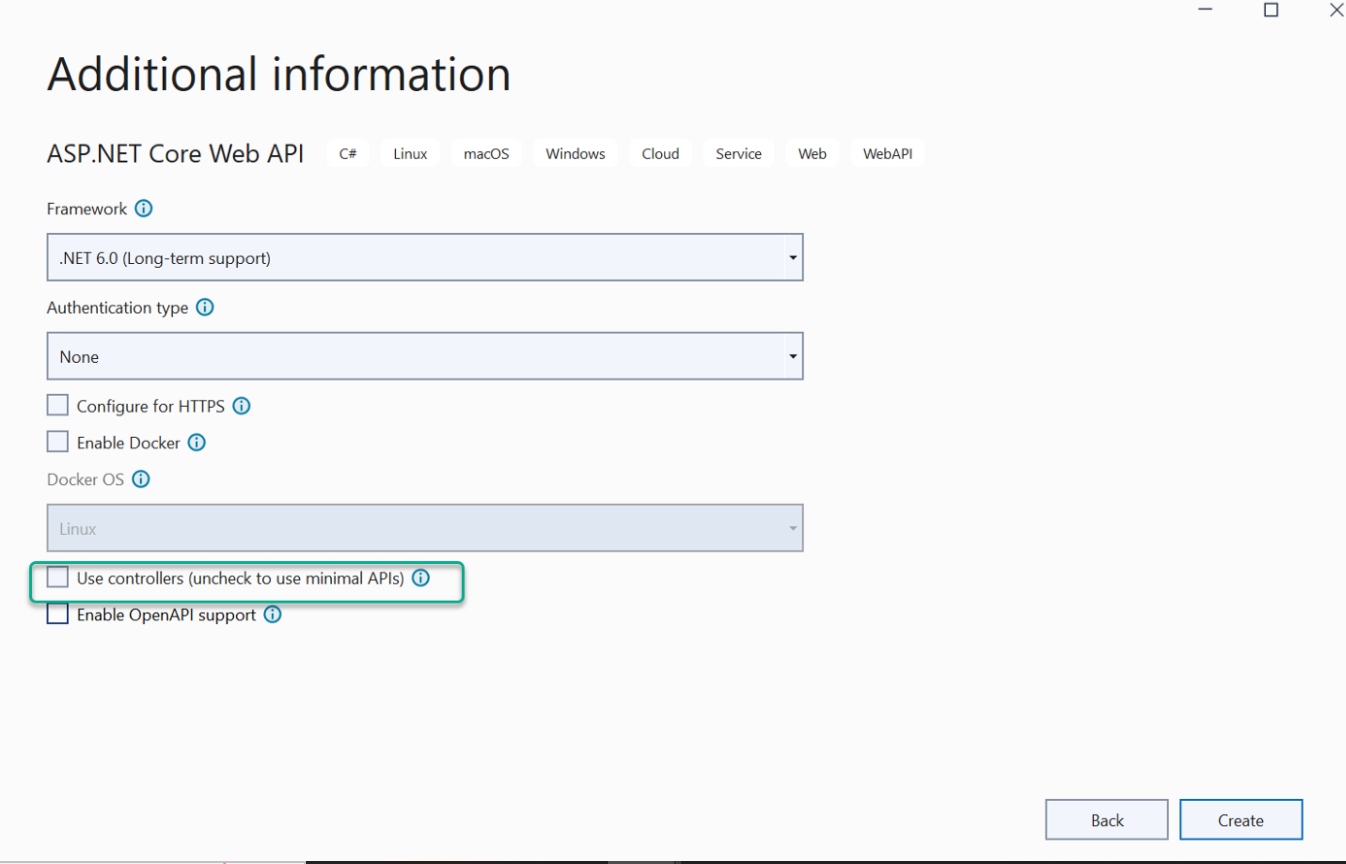Image resolution: width=1346 pixels, height=864 pixels.
Task: Check the Enable Docker checkbox
Action: 58,442
